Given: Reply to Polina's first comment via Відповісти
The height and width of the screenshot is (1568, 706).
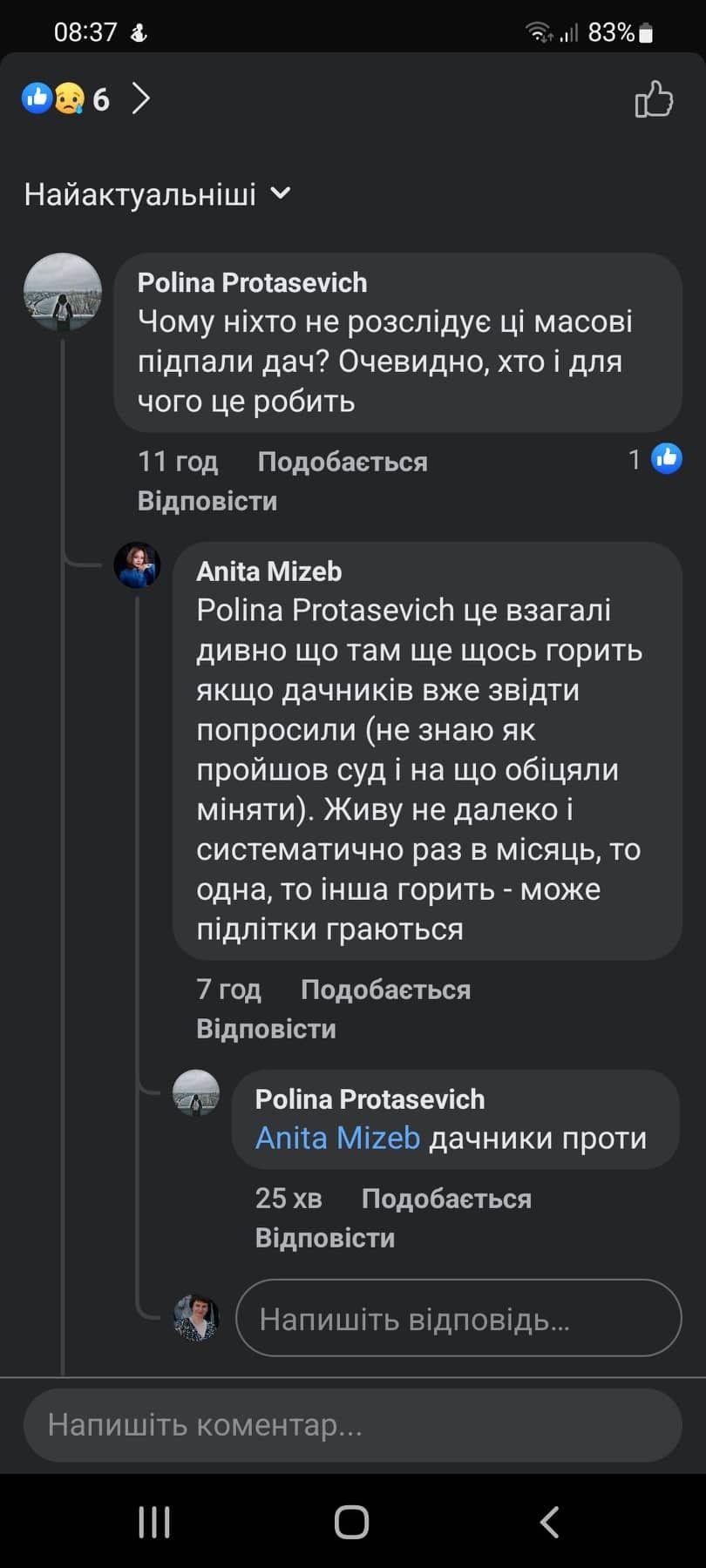Looking at the screenshot, I should point(207,502).
